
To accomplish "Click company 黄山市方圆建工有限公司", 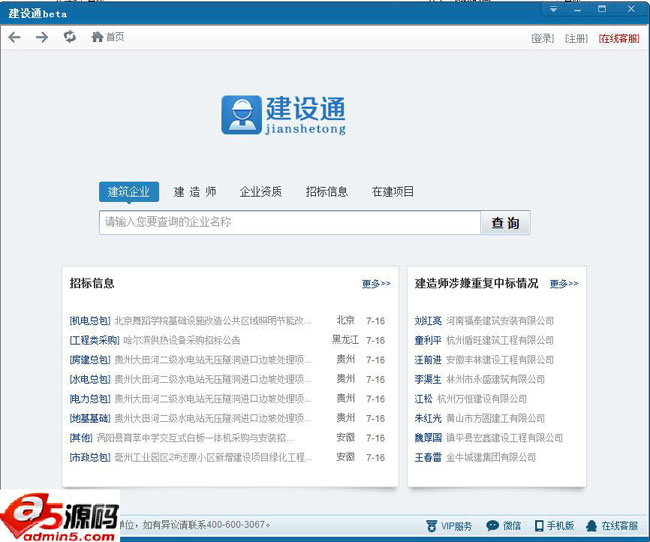I will point(495,418).
